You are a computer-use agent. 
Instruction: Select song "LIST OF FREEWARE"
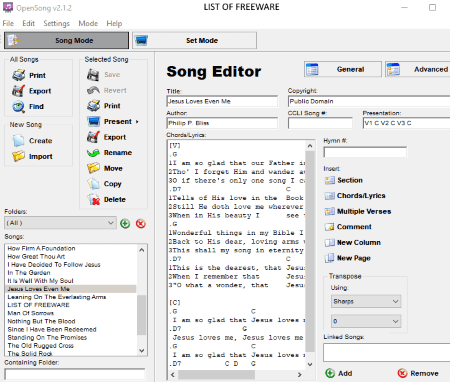[38, 305]
